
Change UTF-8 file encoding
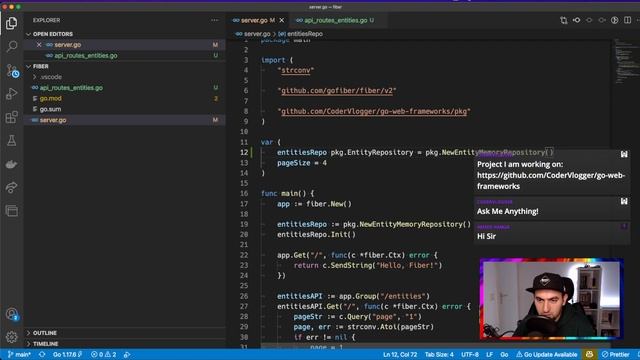tap(470, 354)
